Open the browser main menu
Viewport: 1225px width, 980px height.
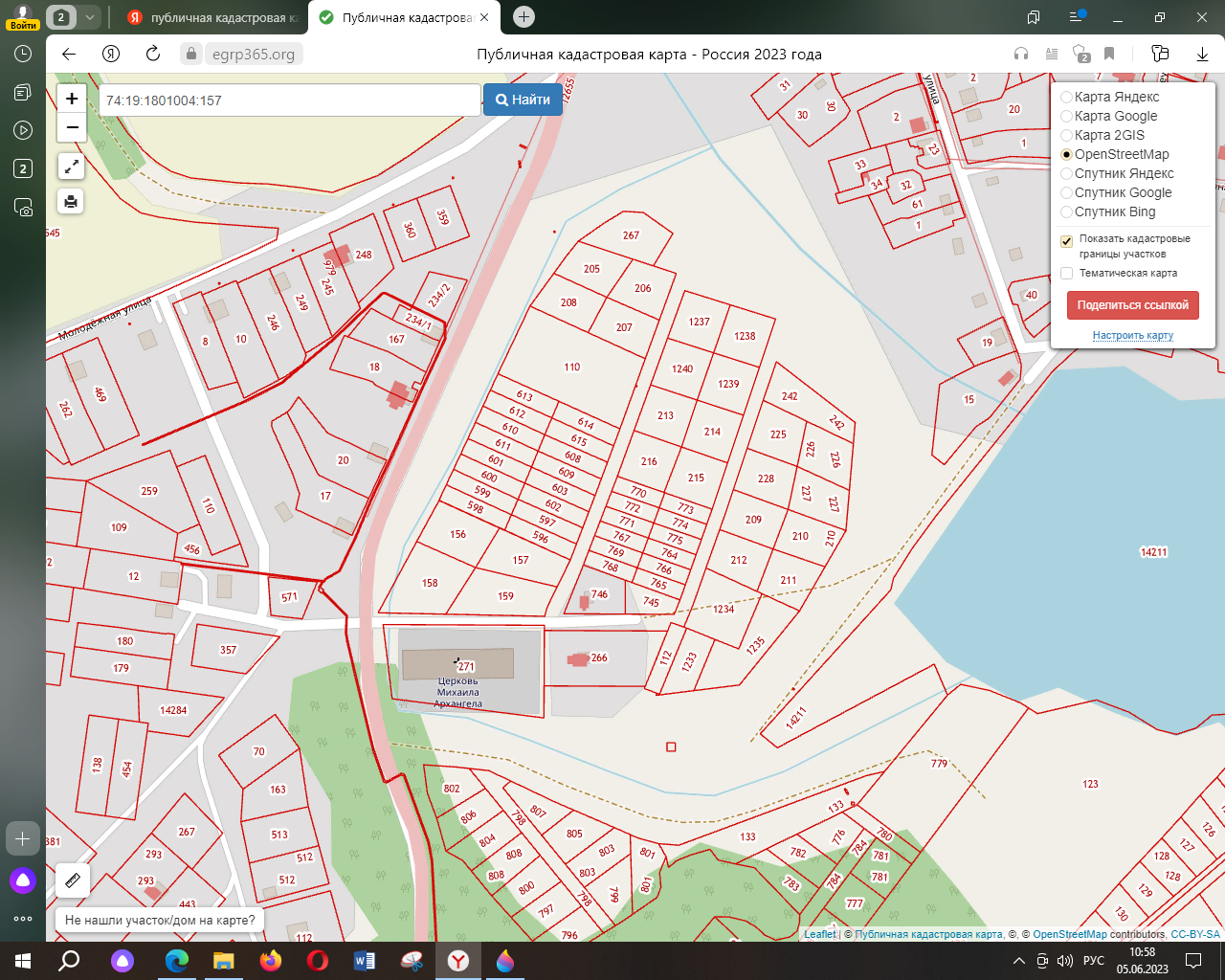(x=1078, y=17)
